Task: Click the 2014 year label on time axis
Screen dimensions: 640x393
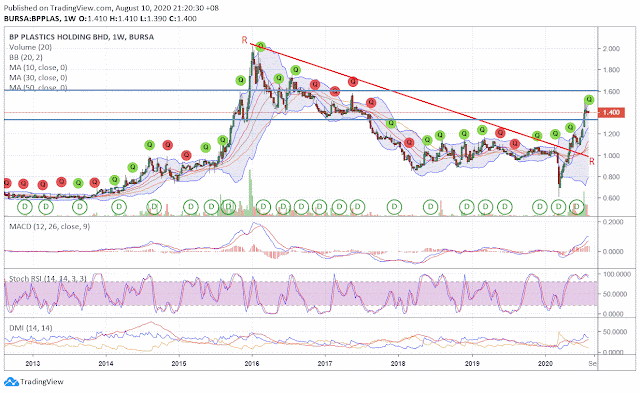Action: point(106,363)
